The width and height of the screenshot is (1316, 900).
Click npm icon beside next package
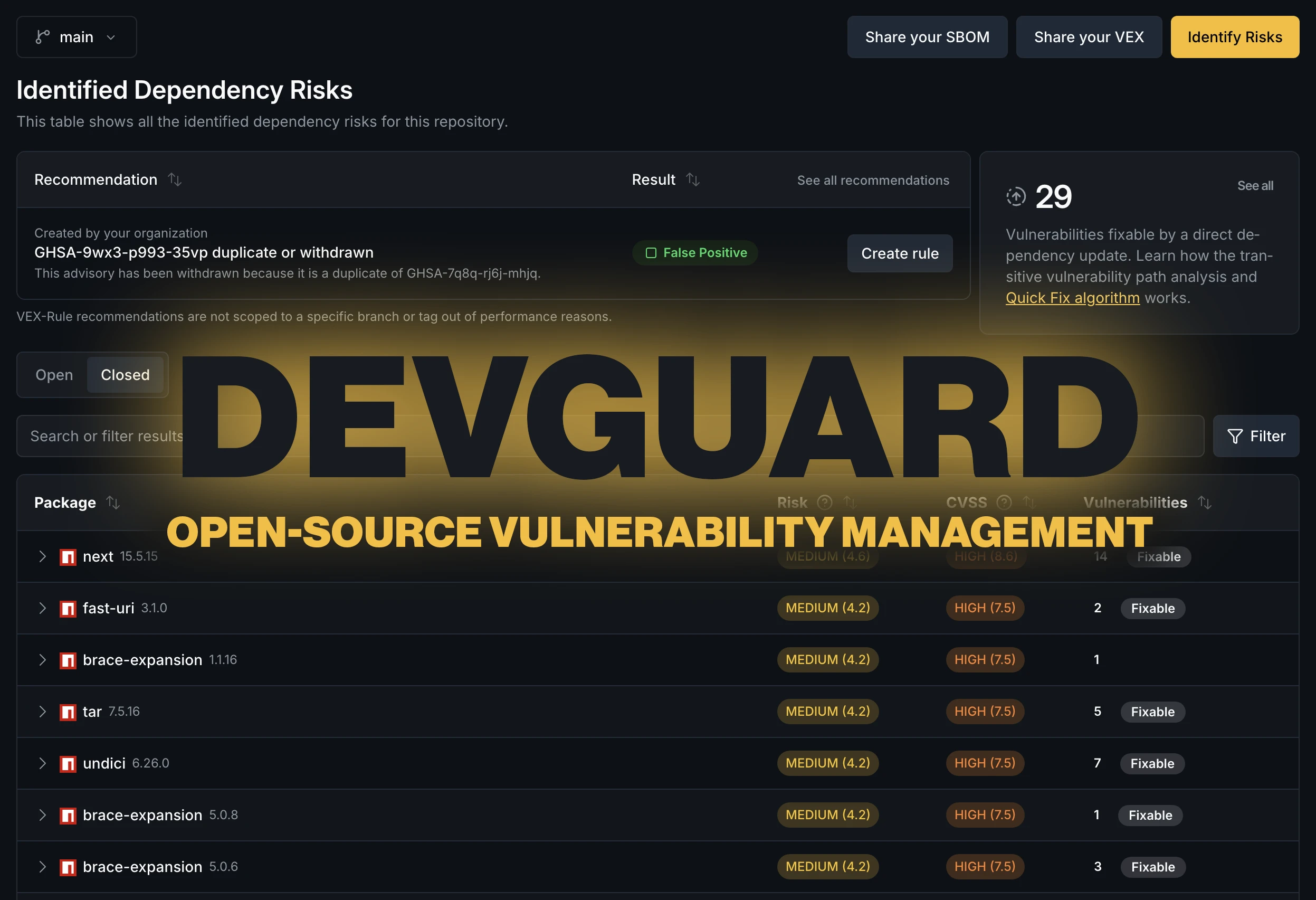[x=68, y=557]
